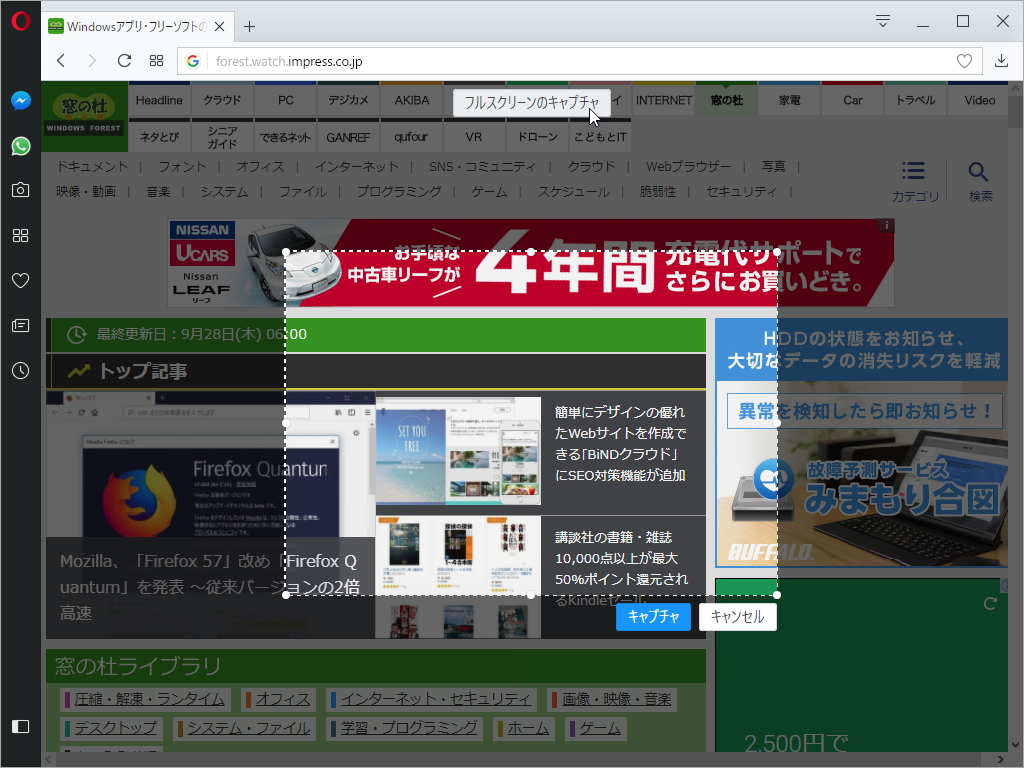The width and height of the screenshot is (1024, 768).
Task: Open Downloads via the address bar download icon
Action: (x=1001, y=60)
